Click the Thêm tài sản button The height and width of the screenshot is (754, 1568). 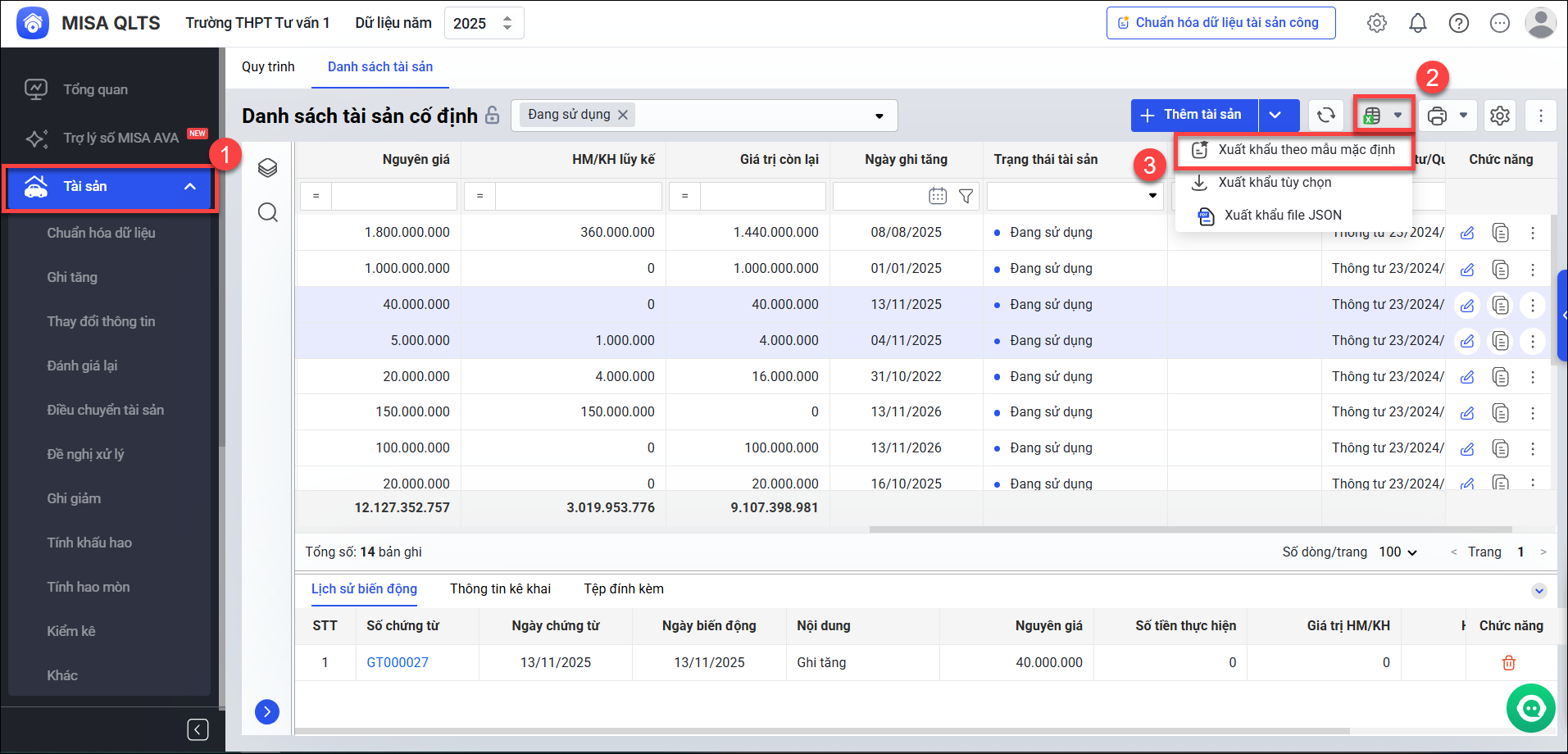click(x=1193, y=116)
